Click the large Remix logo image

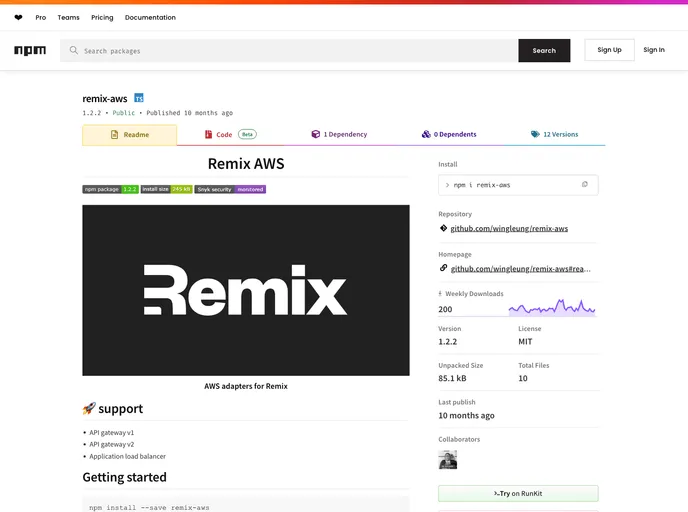(x=246, y=290)
